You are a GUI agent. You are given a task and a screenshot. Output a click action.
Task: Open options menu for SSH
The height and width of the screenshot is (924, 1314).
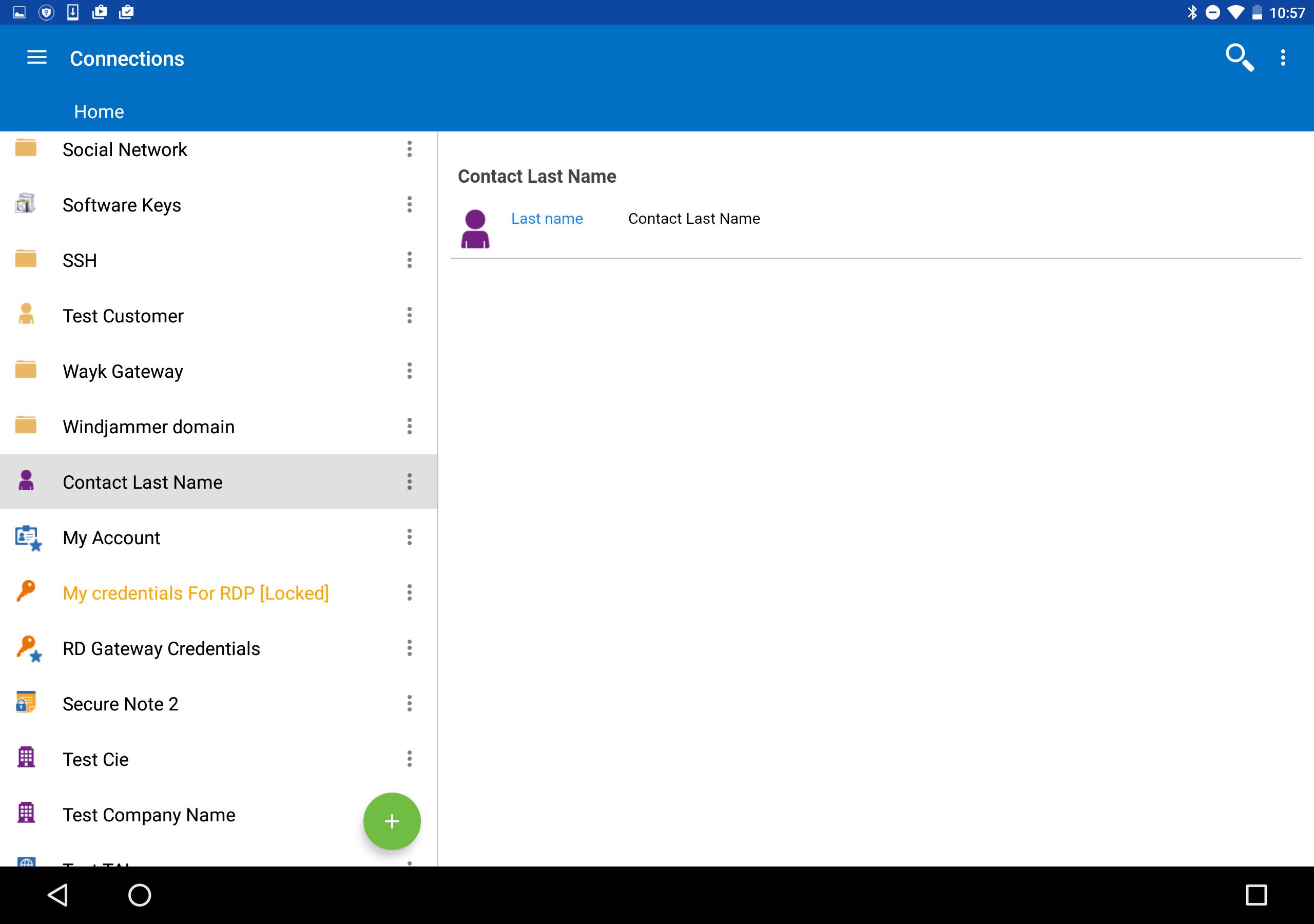[409, 260]
